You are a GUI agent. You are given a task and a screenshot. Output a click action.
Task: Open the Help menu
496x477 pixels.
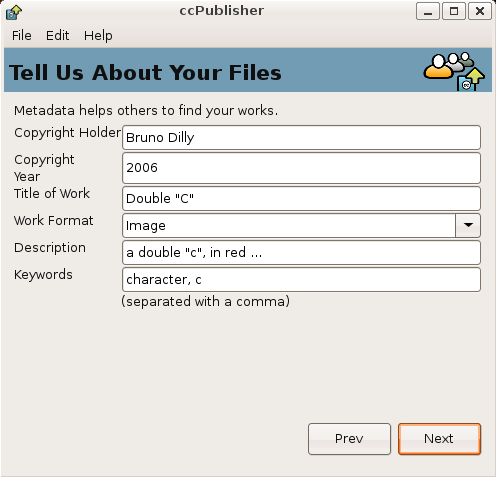(x=98, y=35)
